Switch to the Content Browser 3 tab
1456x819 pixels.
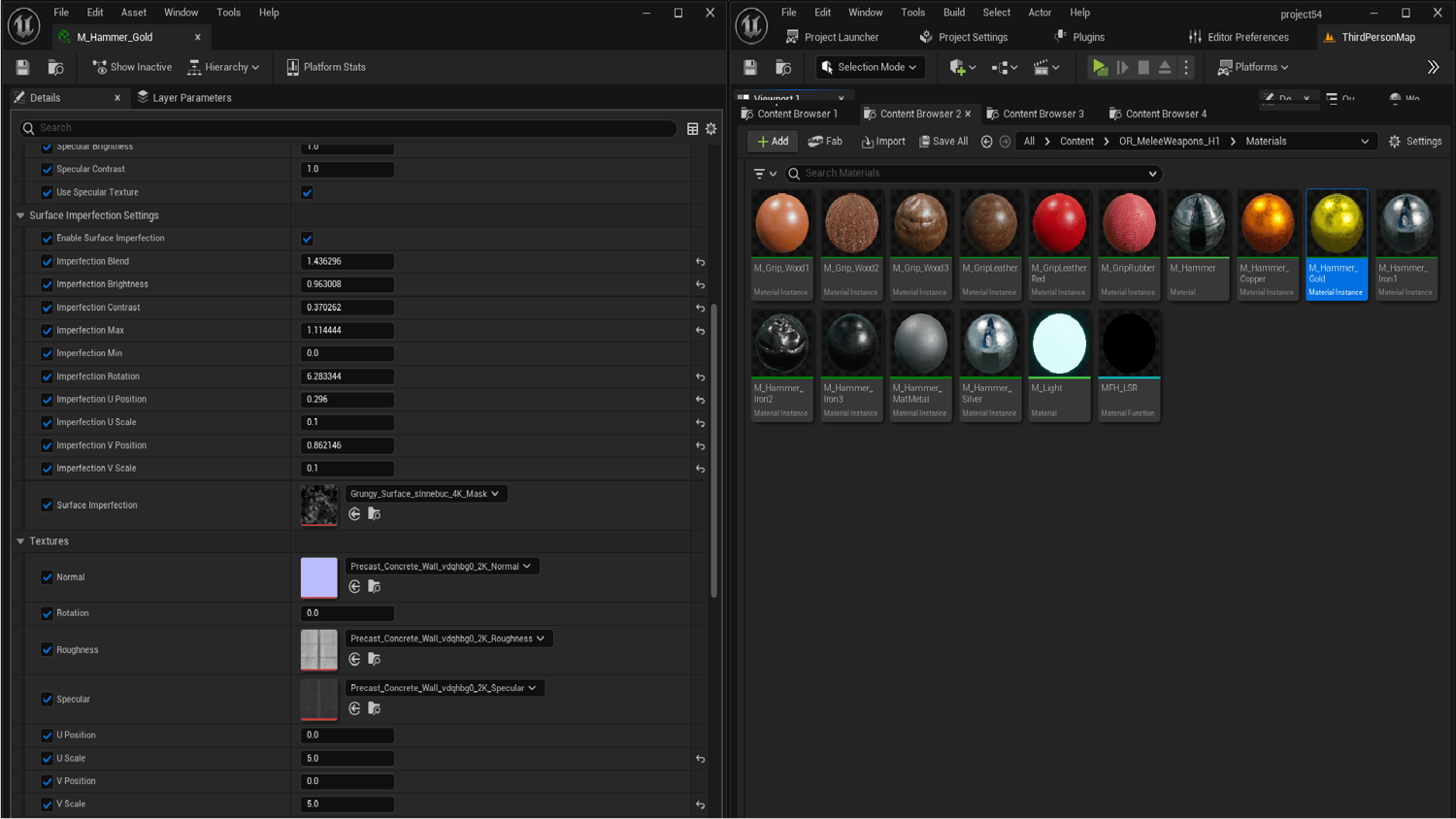[1042, 114]
